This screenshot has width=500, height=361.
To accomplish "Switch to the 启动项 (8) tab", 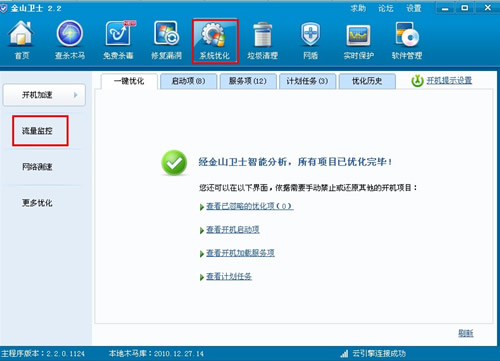I will click(188, 81).
